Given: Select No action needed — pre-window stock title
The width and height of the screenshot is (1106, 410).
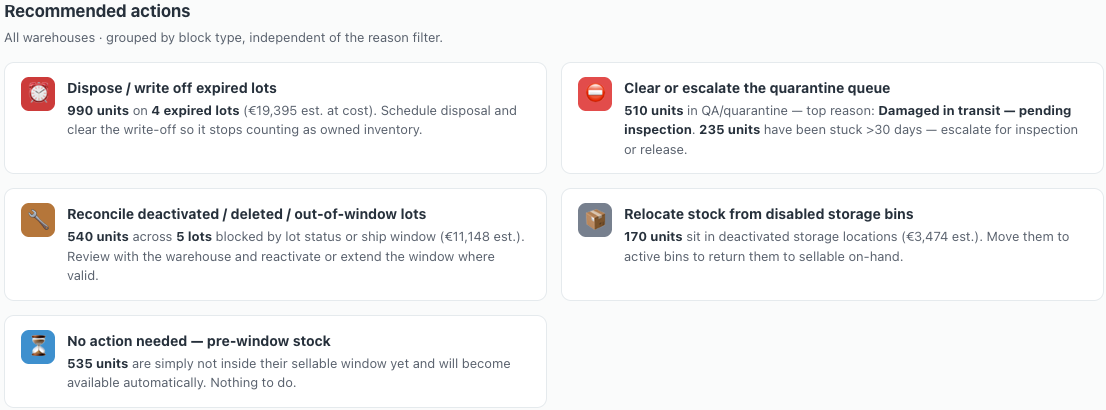Looking at the screenshot, I should [199, 341].
